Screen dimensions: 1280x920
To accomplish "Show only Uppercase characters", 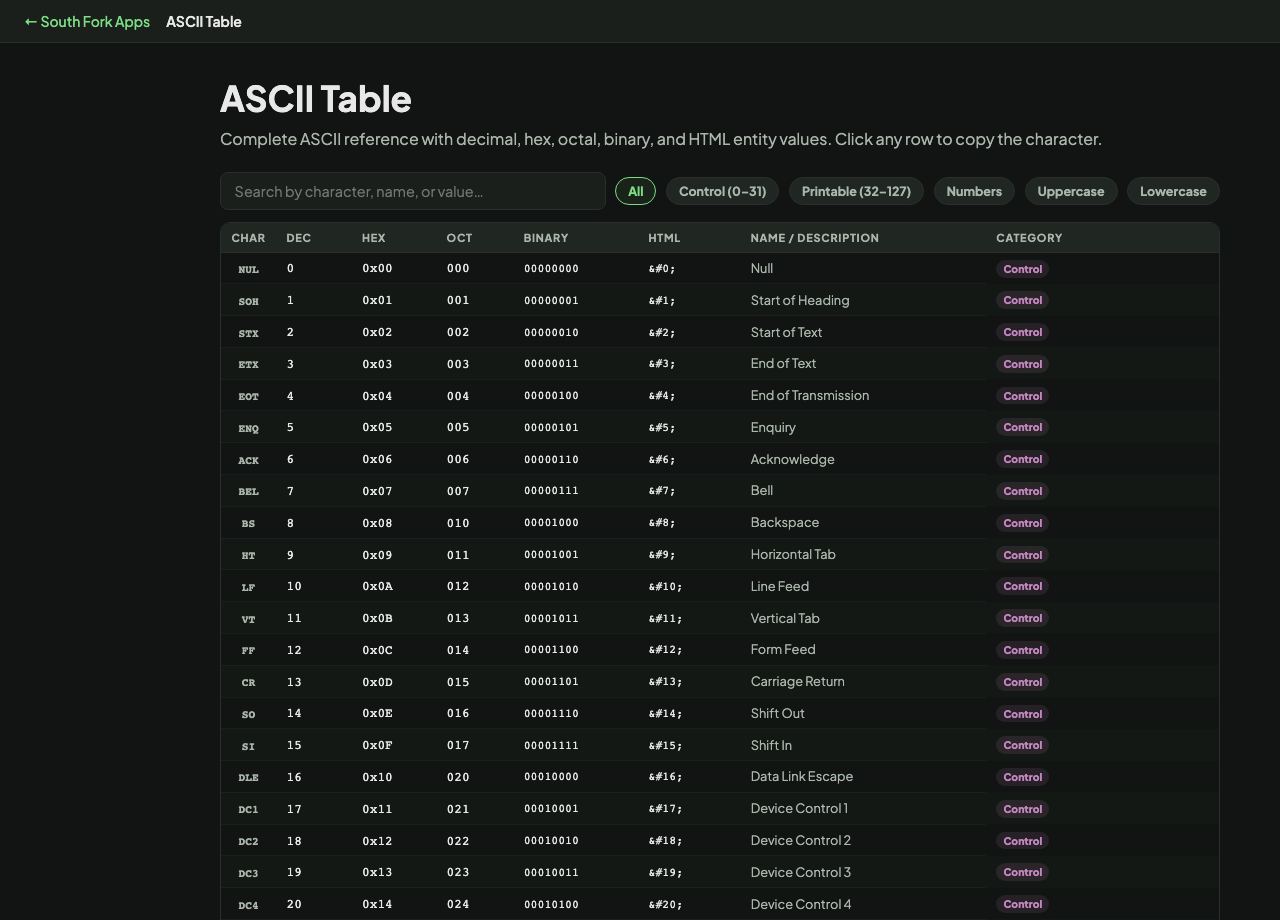I will pos(1071,191).
